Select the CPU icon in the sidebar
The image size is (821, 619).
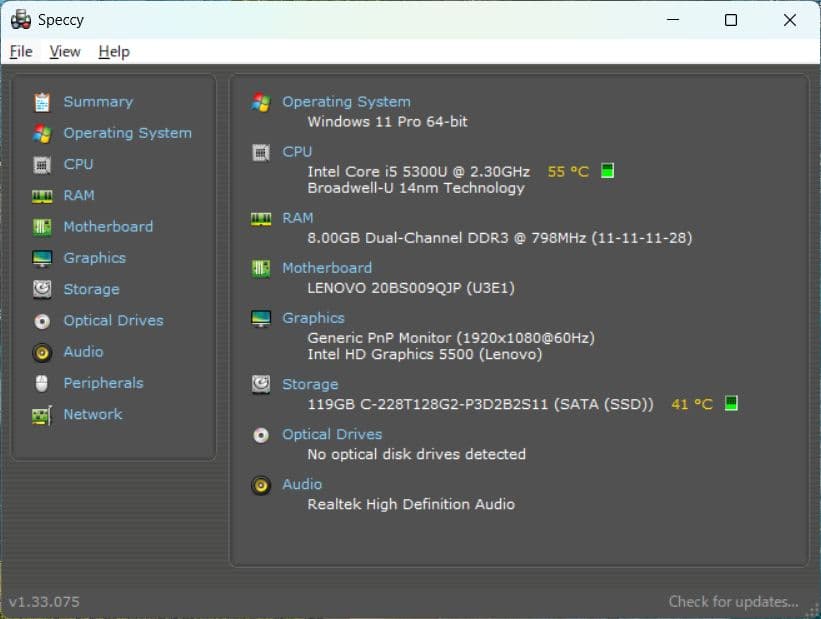click(41, 164)
